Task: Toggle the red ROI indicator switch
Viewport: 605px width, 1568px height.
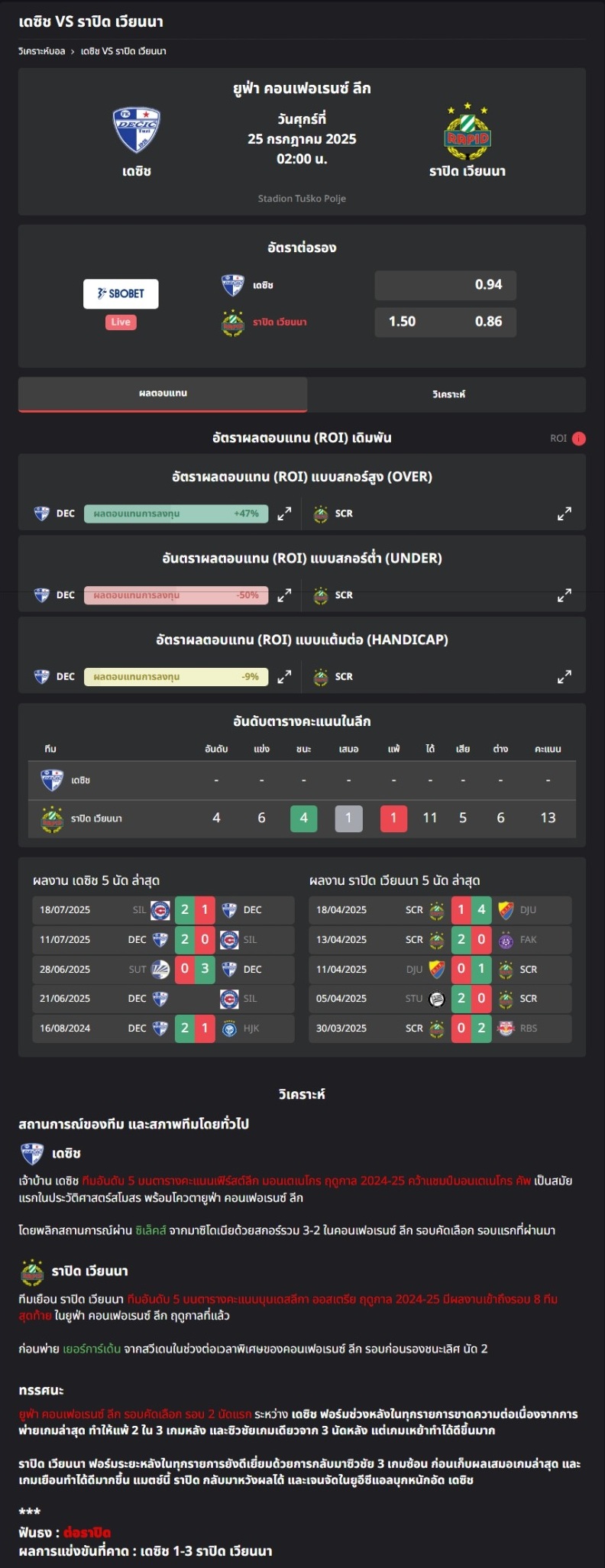Action: (579, 438)
